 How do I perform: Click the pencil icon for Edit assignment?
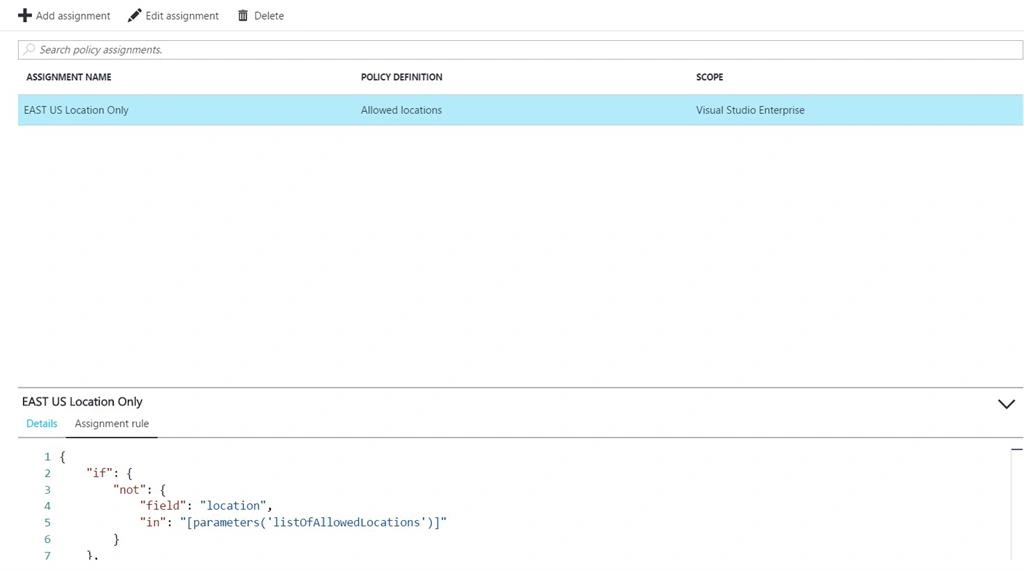click(135, 15)
